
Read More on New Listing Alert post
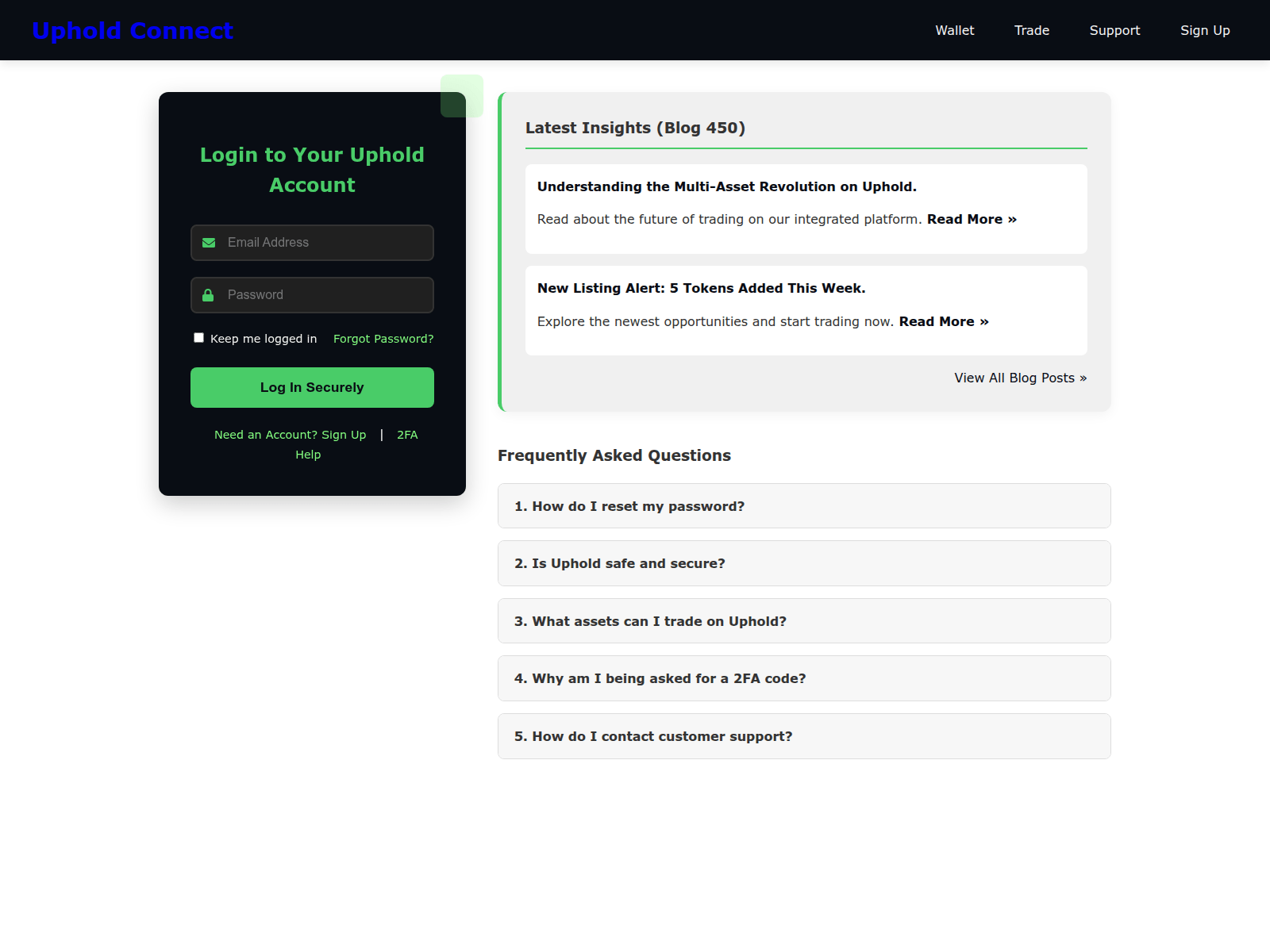[x=944, y=321]
